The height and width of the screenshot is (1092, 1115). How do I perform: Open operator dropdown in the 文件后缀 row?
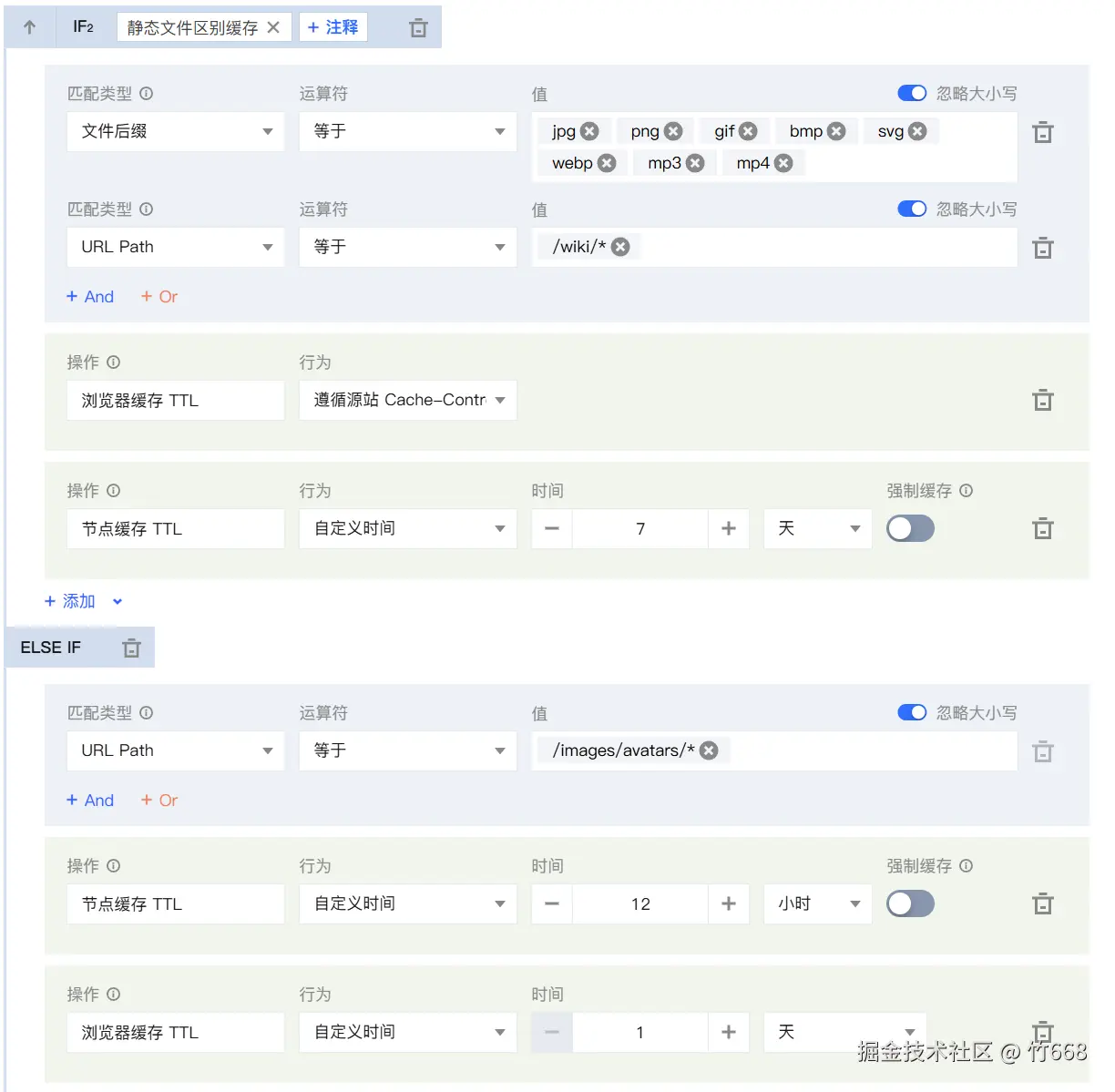coord(408,131)
